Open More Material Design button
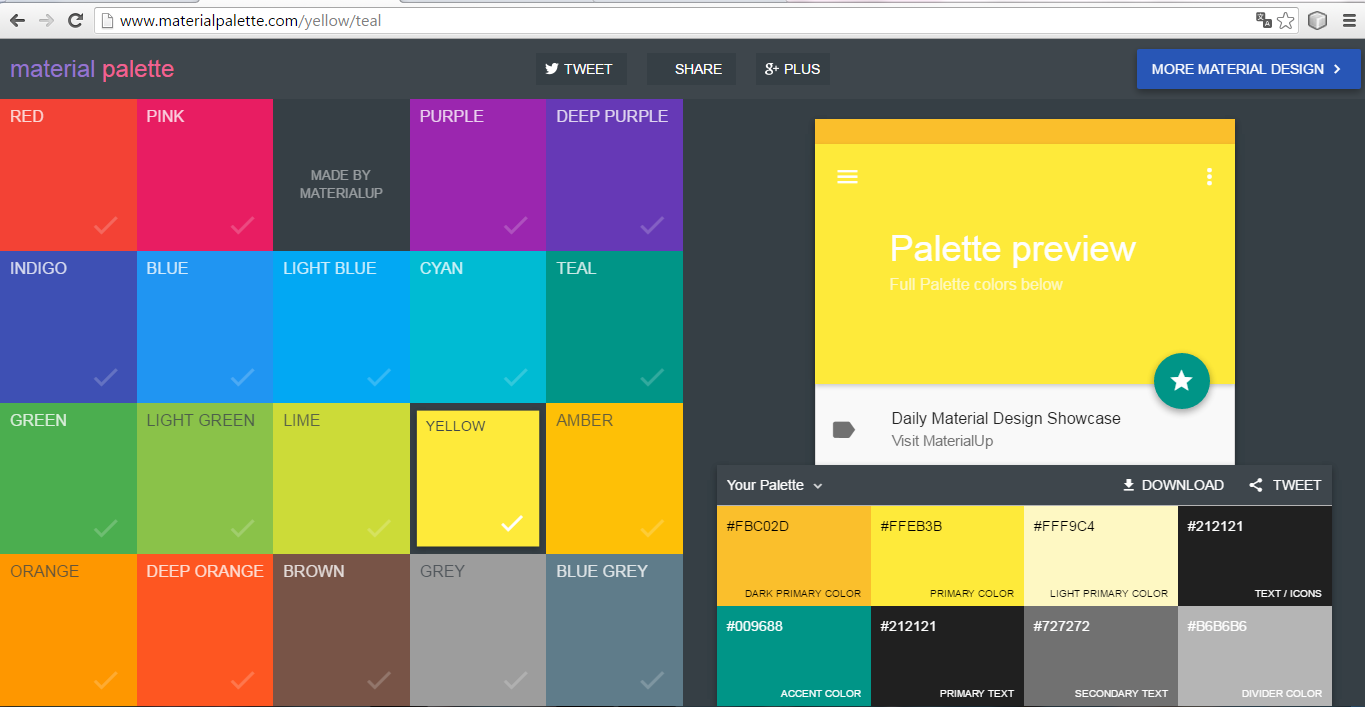The image size is (1365, 707). tap(1248, 69)
